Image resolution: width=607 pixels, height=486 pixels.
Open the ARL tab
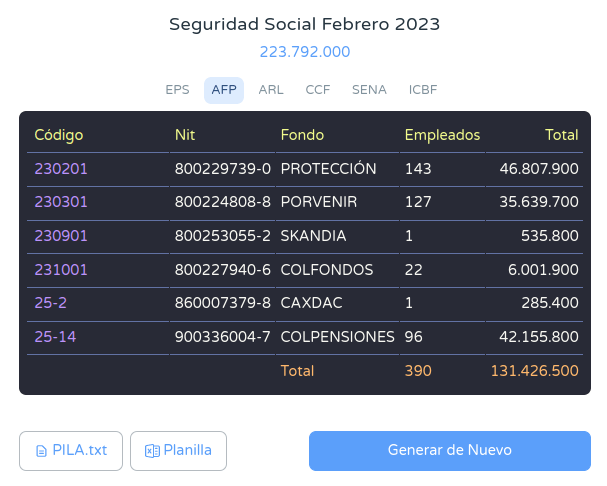(271, 90)
